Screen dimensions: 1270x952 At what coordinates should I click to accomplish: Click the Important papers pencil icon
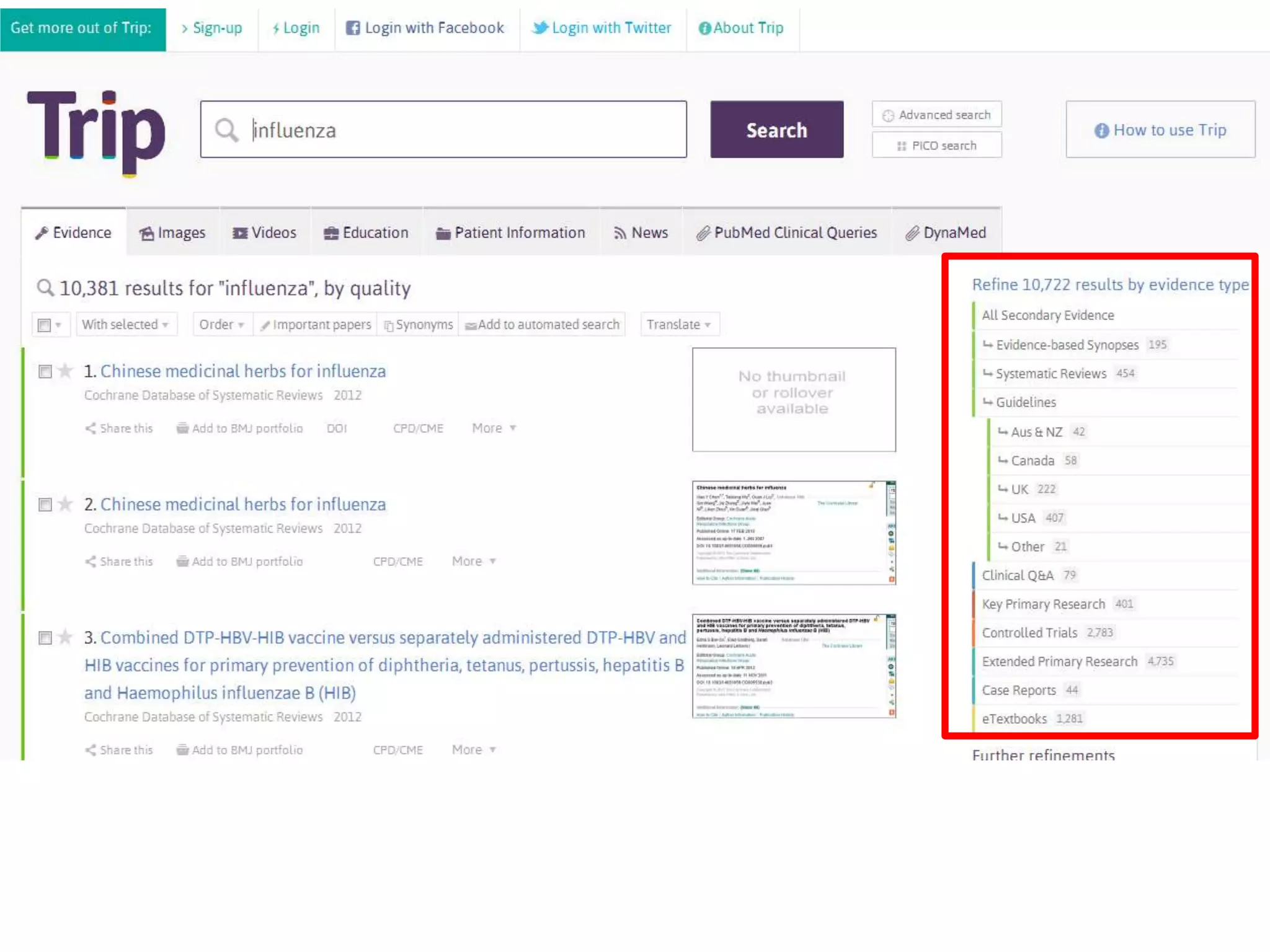(265, 325)
